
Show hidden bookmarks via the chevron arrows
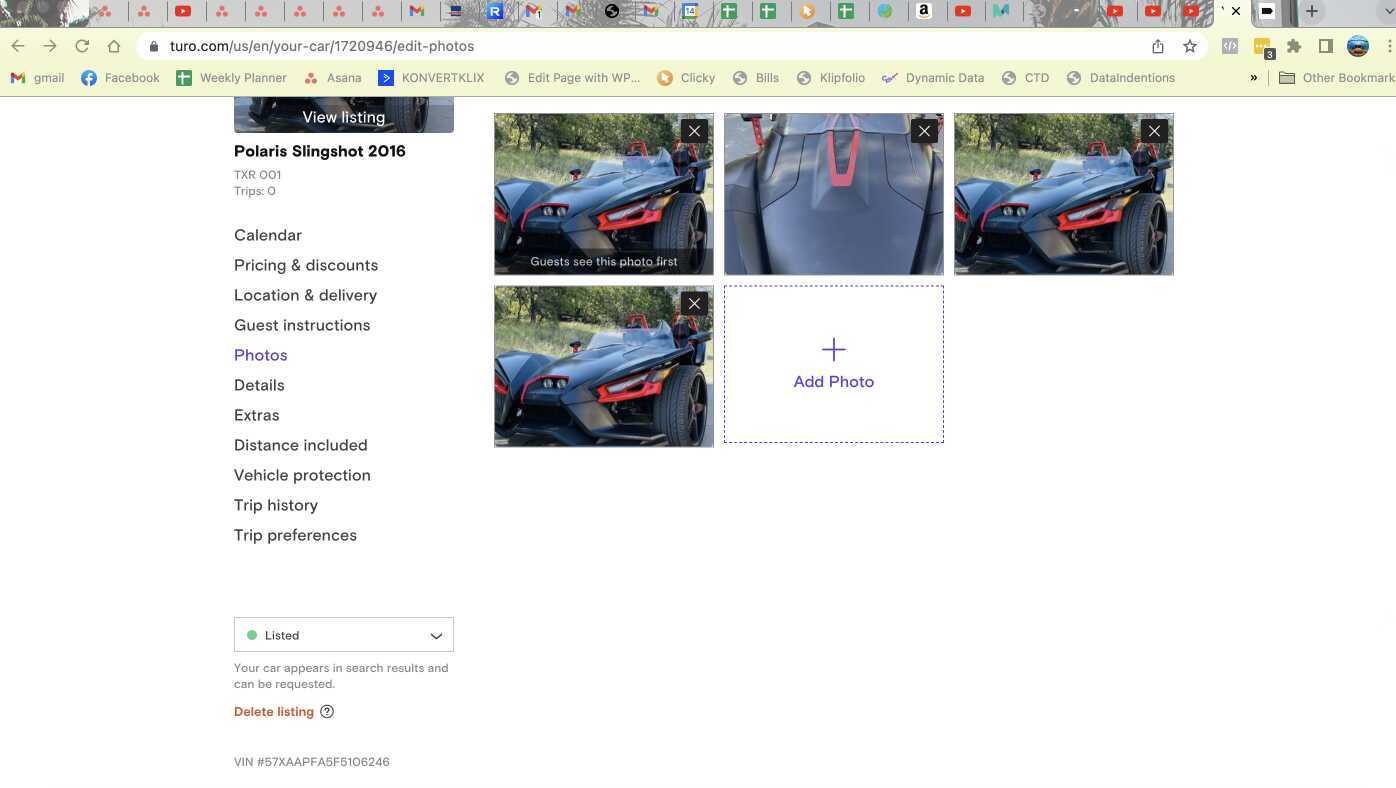point(1254,78)
